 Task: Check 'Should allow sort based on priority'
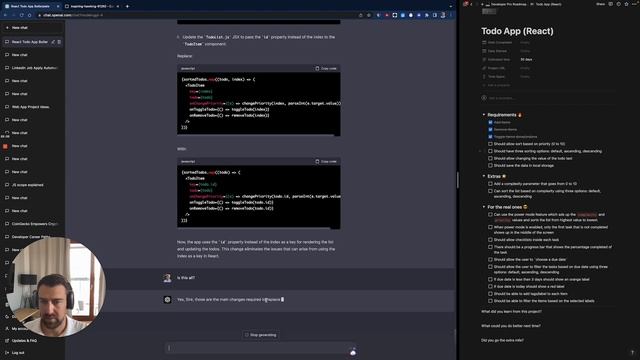(490, 144)
